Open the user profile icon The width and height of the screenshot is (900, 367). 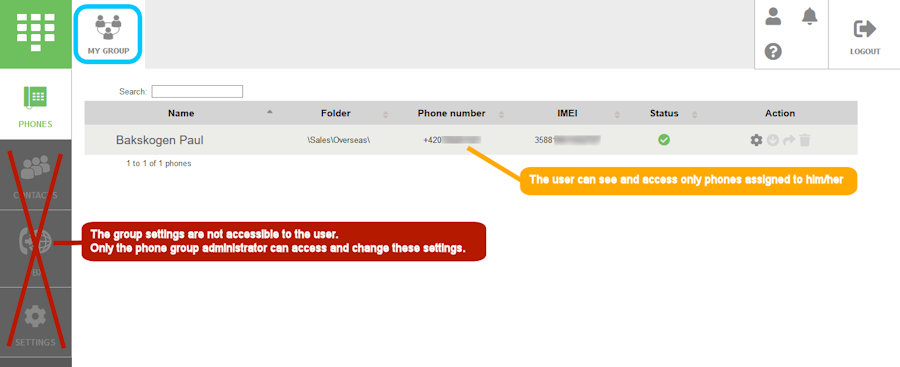(x=773, y=17)
